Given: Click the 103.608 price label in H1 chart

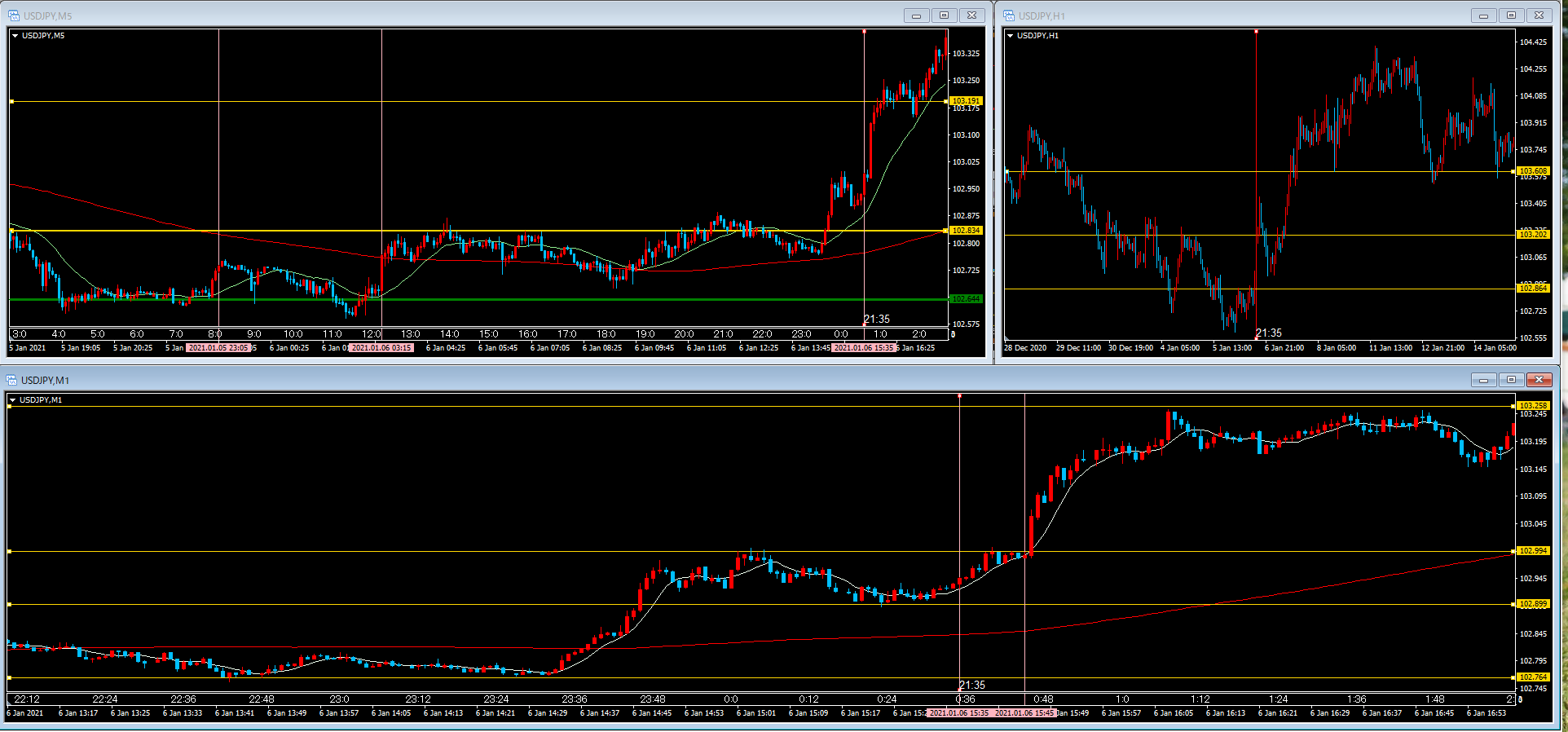Looking at the screenshot, I should (1532, 171).
